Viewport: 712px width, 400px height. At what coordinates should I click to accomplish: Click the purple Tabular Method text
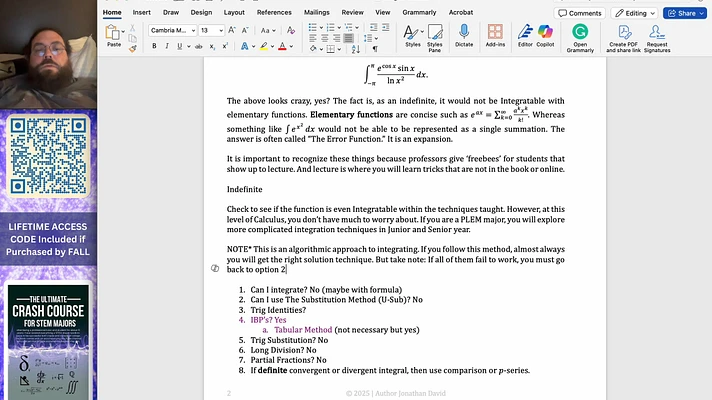[303, 330]
